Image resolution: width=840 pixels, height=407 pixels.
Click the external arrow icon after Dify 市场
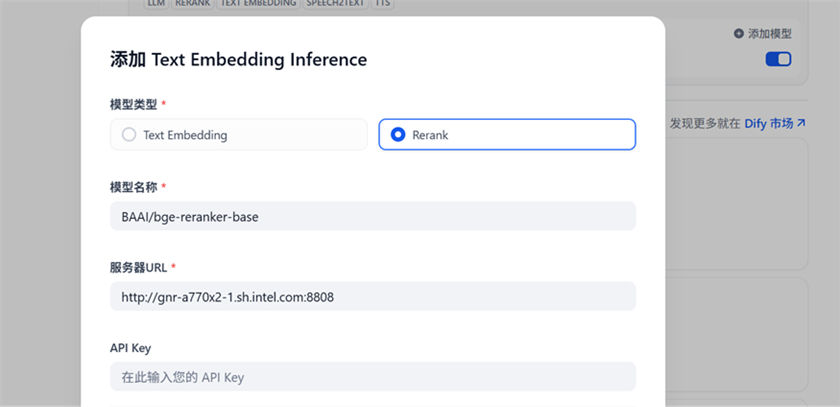click(x=801, y=124)
